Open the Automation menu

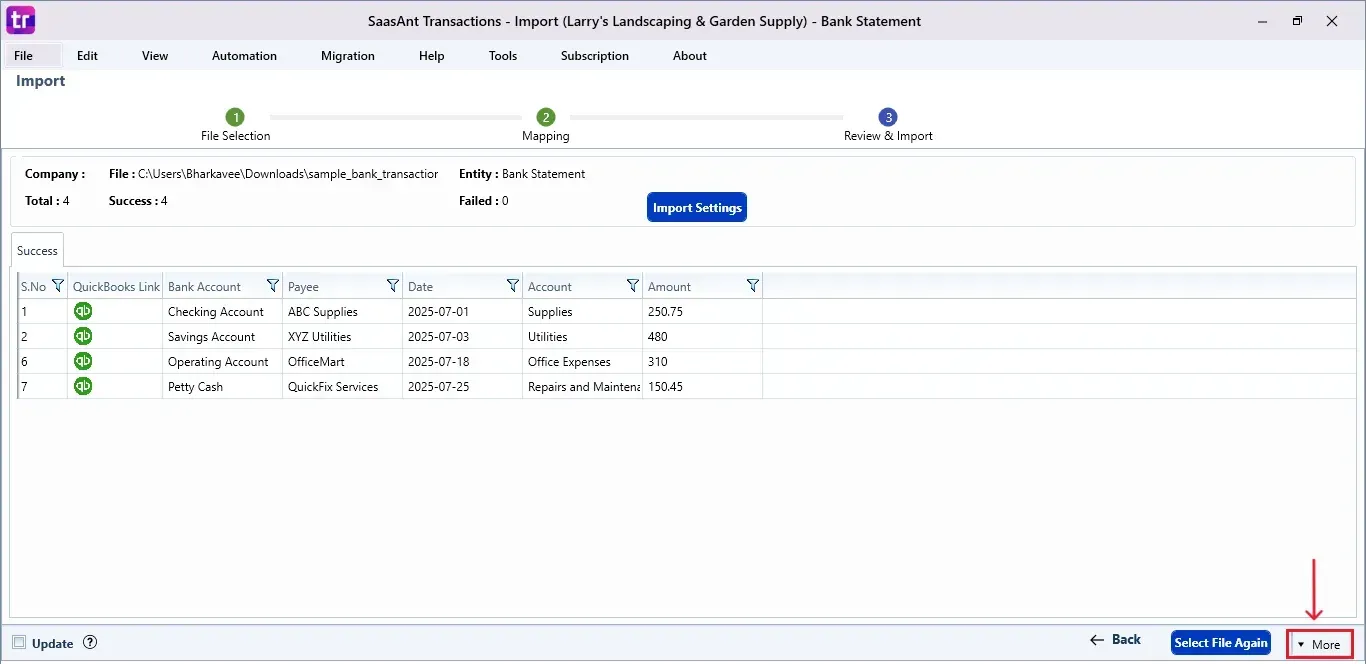(x=244, y=56)
